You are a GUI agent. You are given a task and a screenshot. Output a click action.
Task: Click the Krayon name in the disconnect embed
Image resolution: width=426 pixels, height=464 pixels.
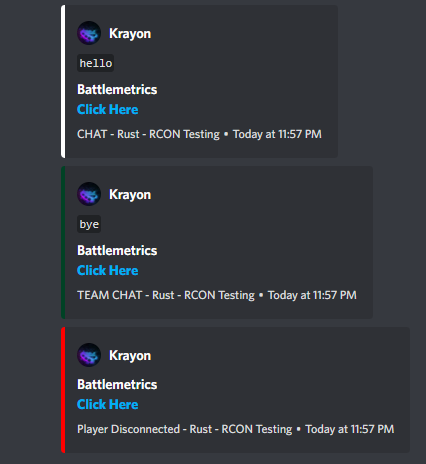[130, 356]
